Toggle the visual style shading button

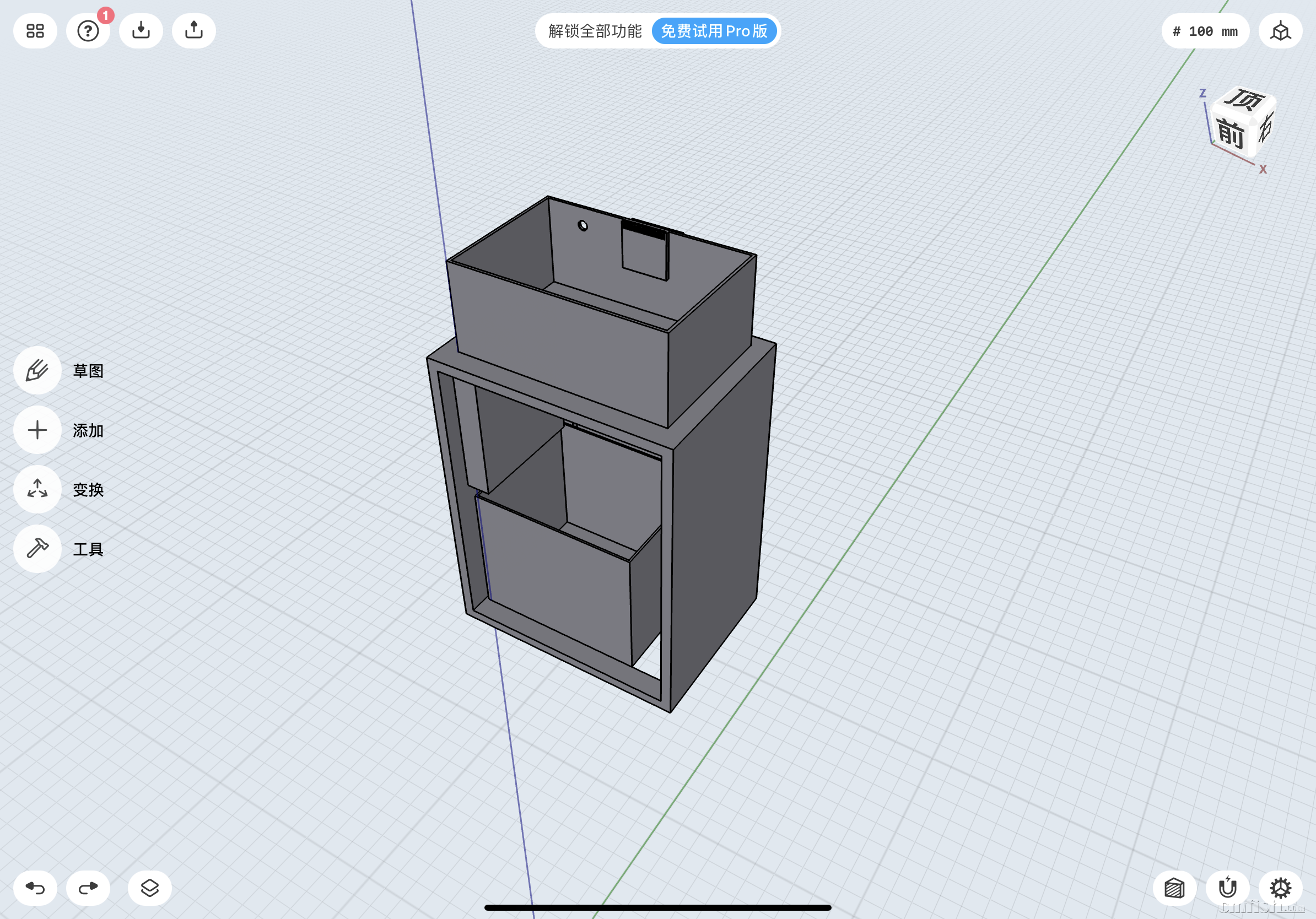(x=1174, y=888)
